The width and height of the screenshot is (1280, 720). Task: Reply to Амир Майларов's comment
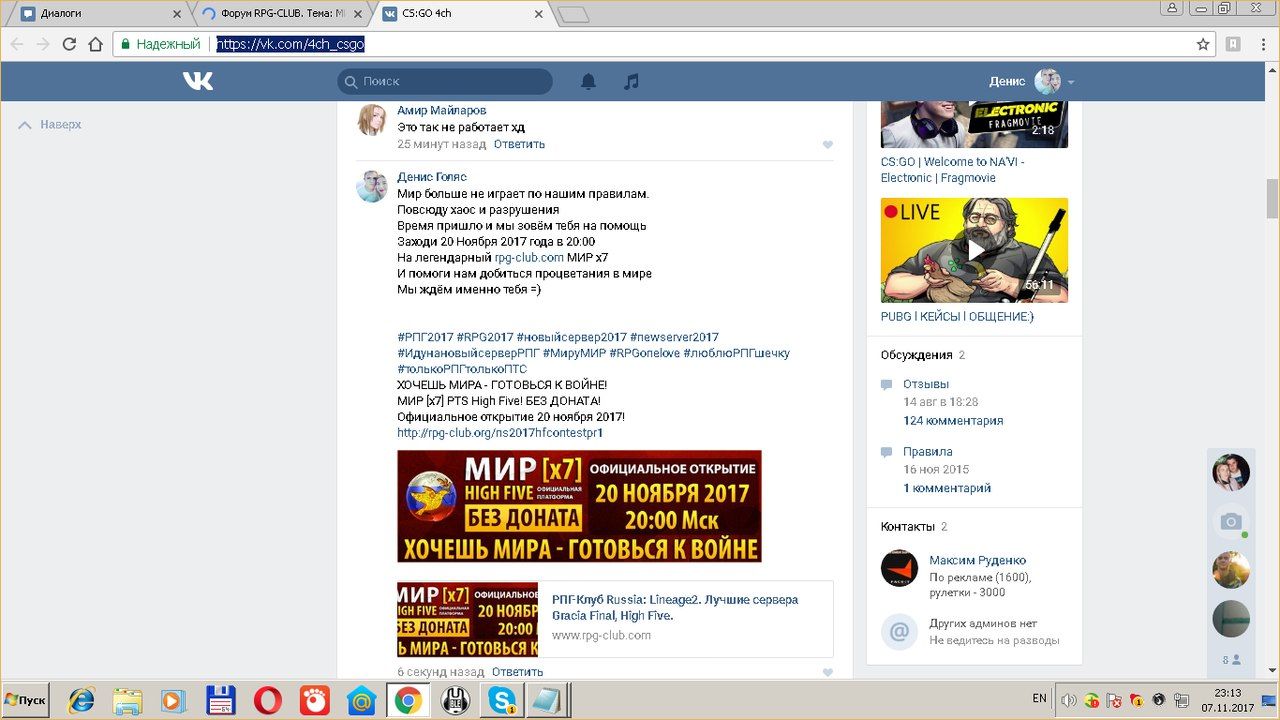[x=519, y=145]
